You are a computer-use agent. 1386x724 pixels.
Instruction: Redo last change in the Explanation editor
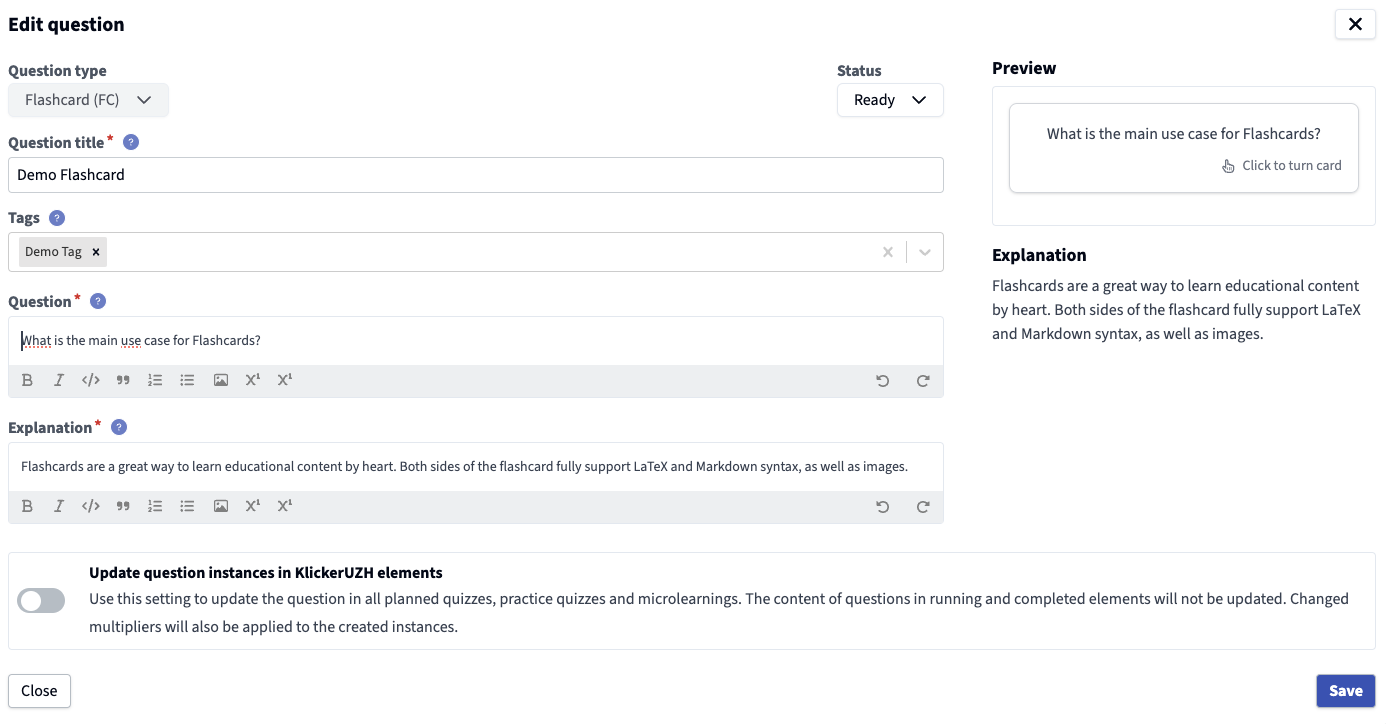tap(923, 507)
